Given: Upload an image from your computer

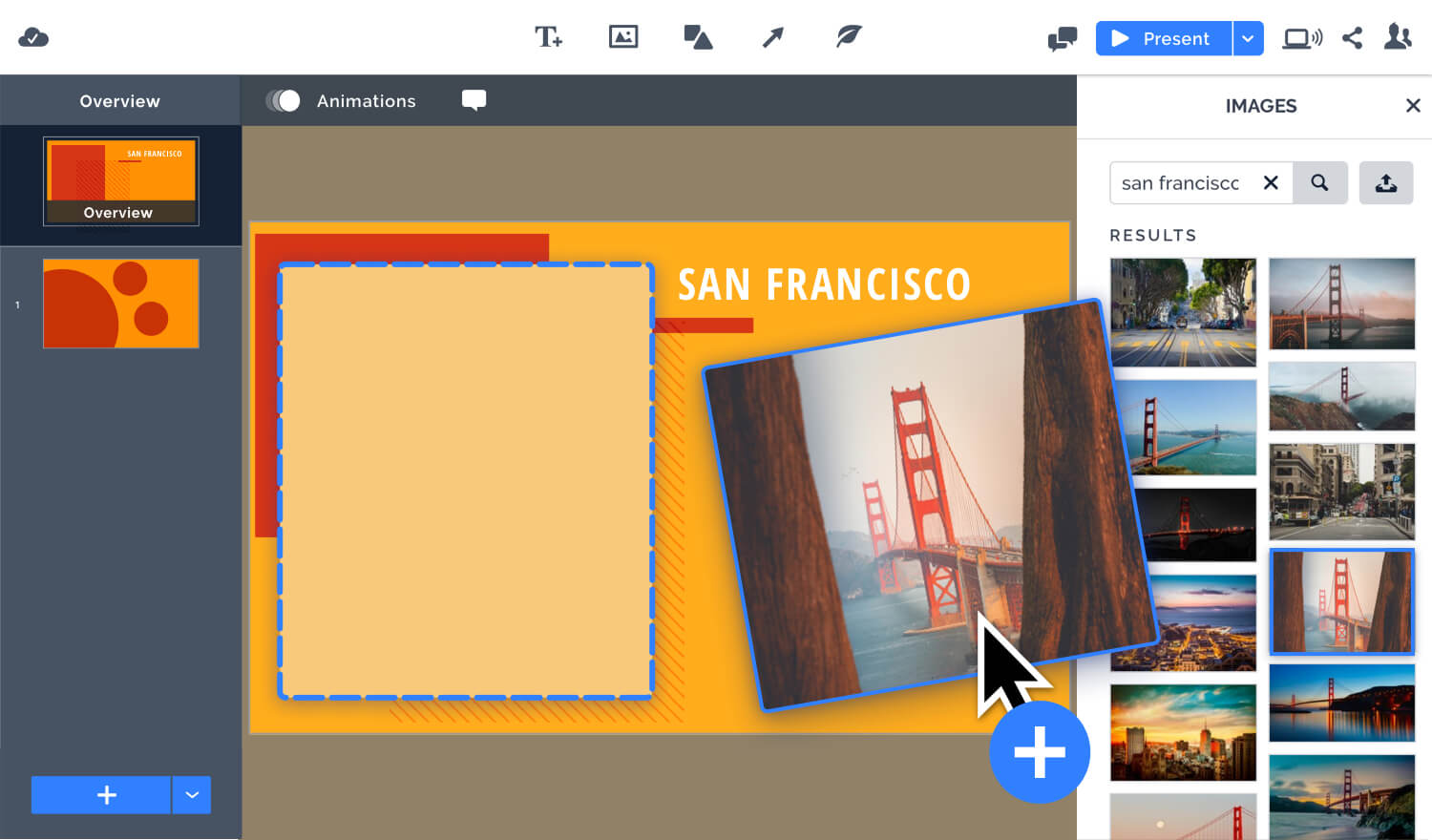Looking at the screenshot, I should 1386,182.
